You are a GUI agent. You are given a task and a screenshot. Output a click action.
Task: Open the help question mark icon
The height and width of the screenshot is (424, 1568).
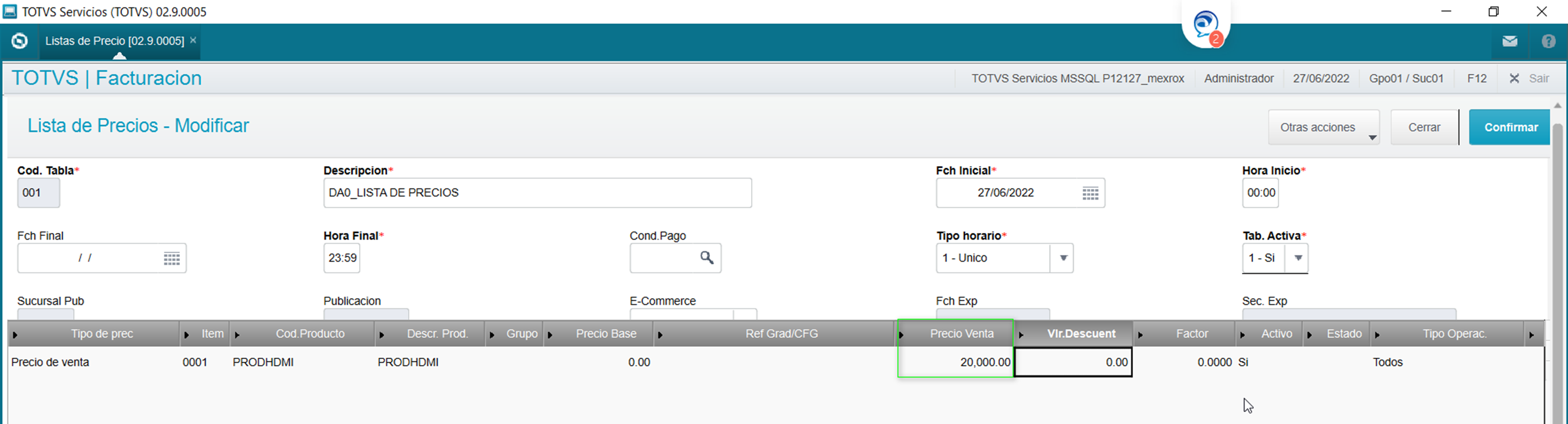pos(1549,41)
